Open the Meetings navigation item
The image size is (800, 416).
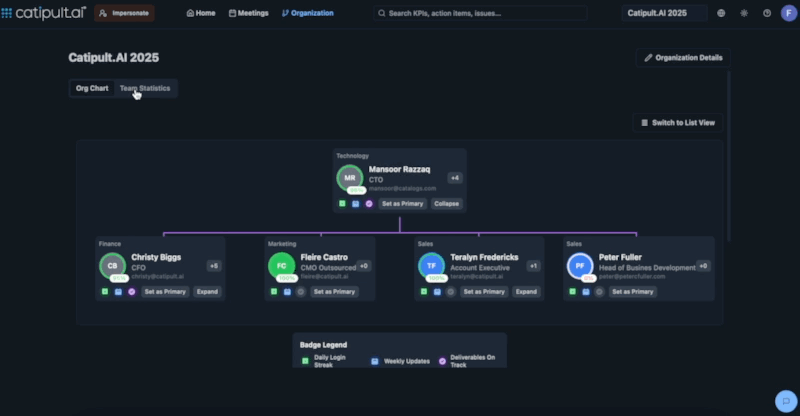tap(248, 13)
